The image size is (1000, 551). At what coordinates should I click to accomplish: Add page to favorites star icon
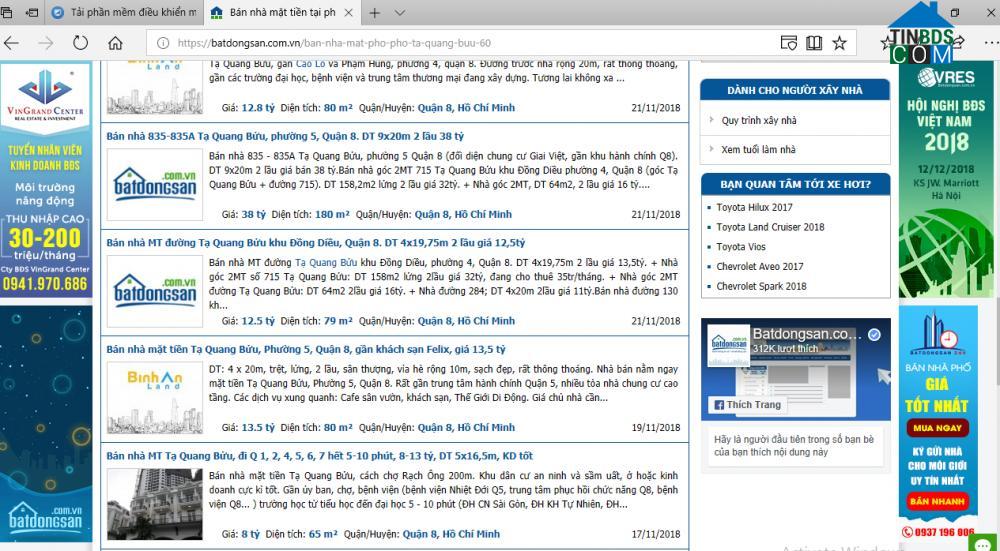(839, 43)
